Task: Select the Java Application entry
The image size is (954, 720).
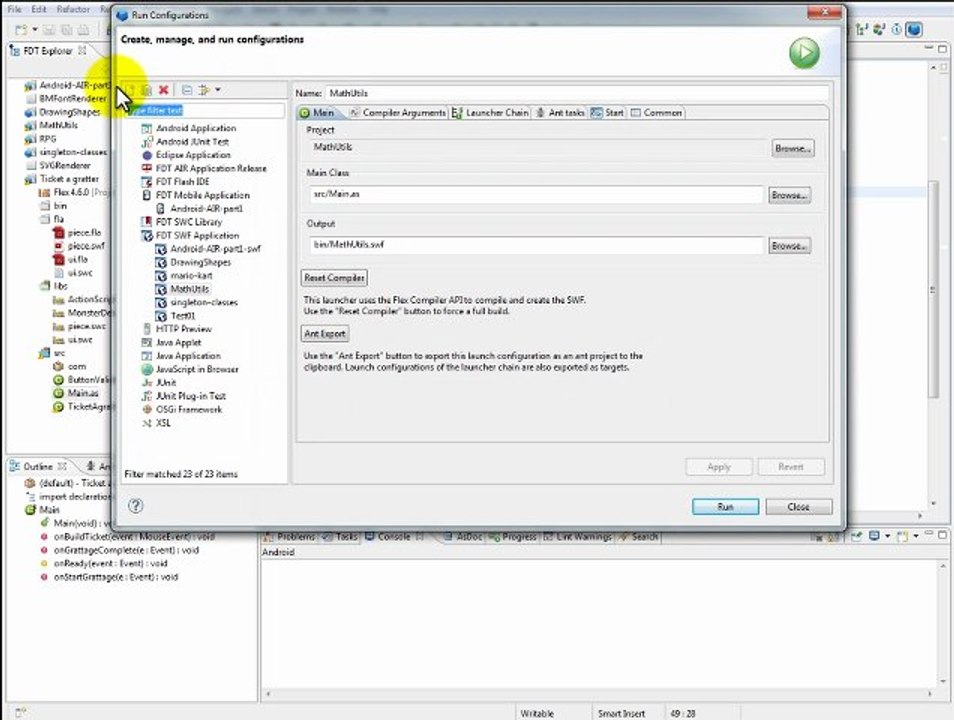Action: pos(188,356)
